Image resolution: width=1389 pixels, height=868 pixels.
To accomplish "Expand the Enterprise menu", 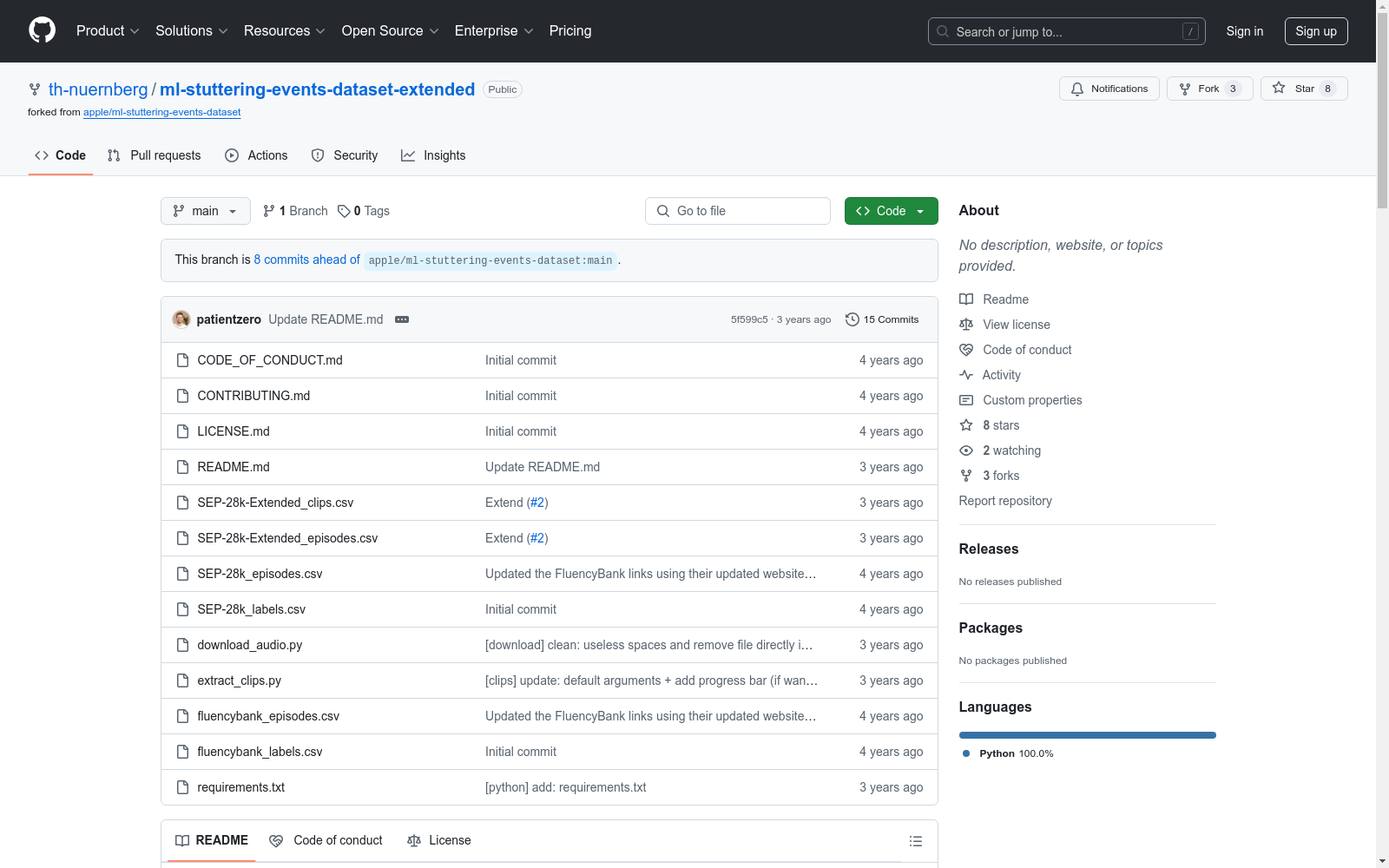I will pos(494,30).
